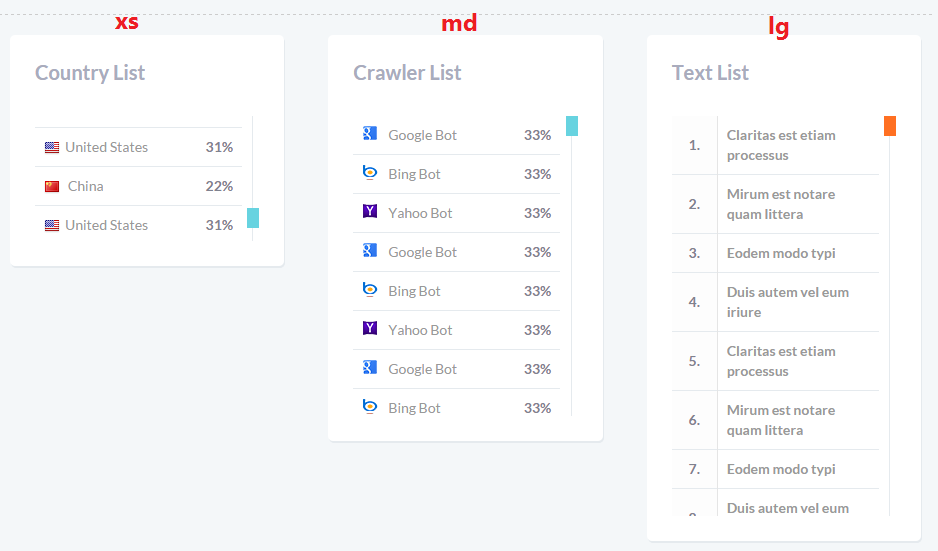Click the bottom Bing Bot icon
The image size is (938, 551).
coord(370,407)
